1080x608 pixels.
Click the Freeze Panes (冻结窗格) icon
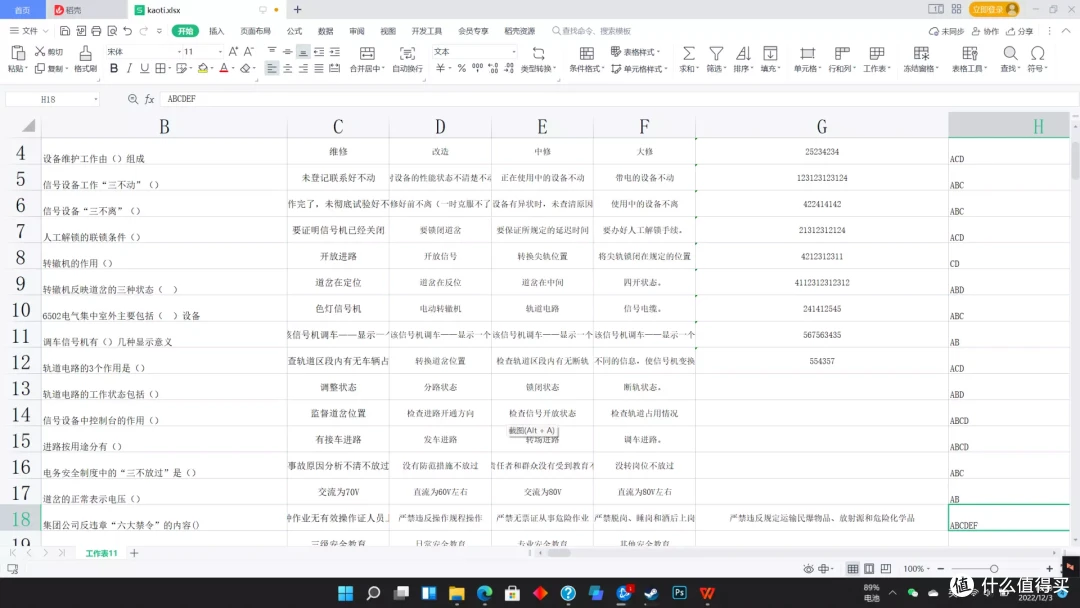tap(921, 53)
